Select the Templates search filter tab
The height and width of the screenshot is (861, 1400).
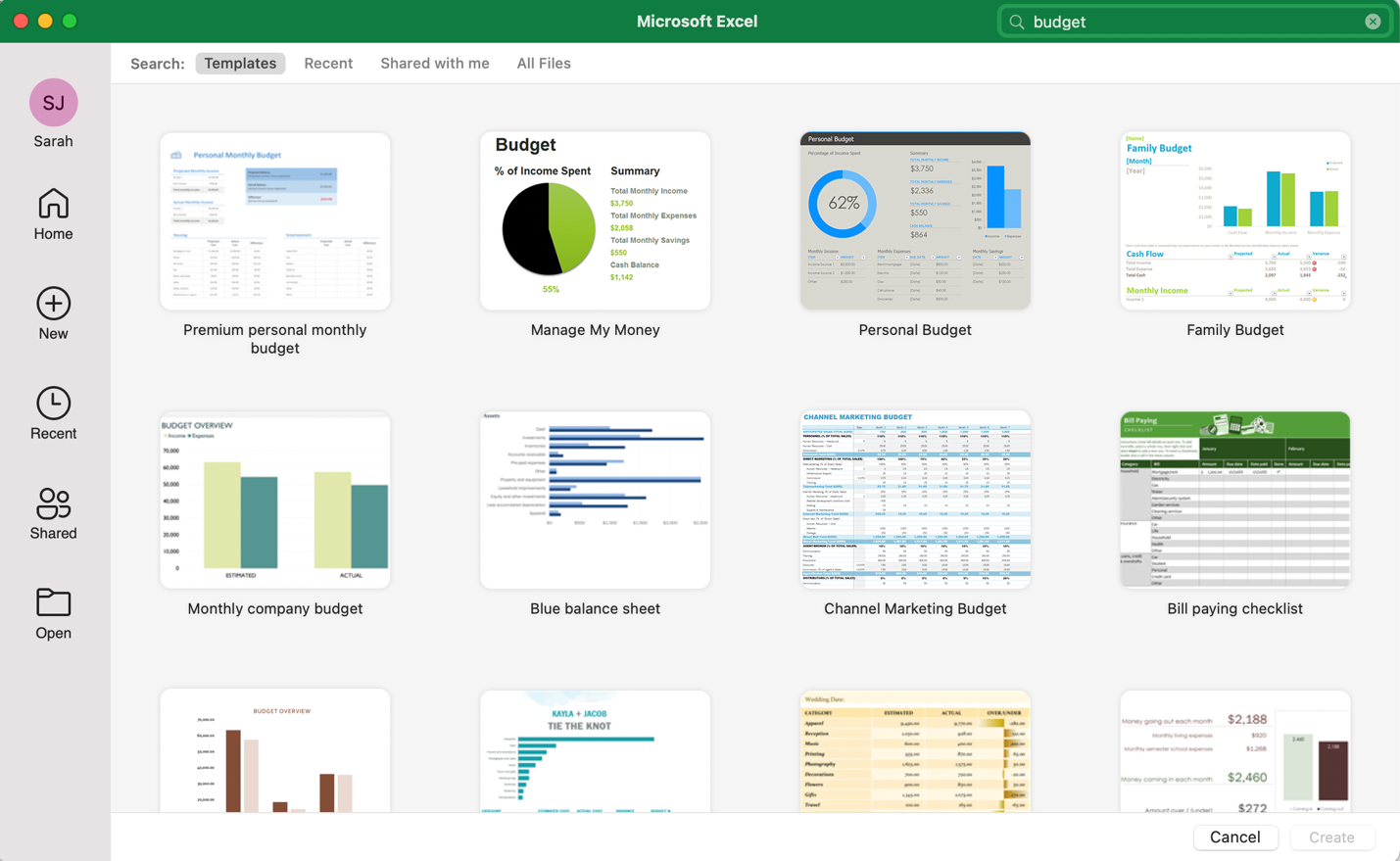[x=240, y=64]
